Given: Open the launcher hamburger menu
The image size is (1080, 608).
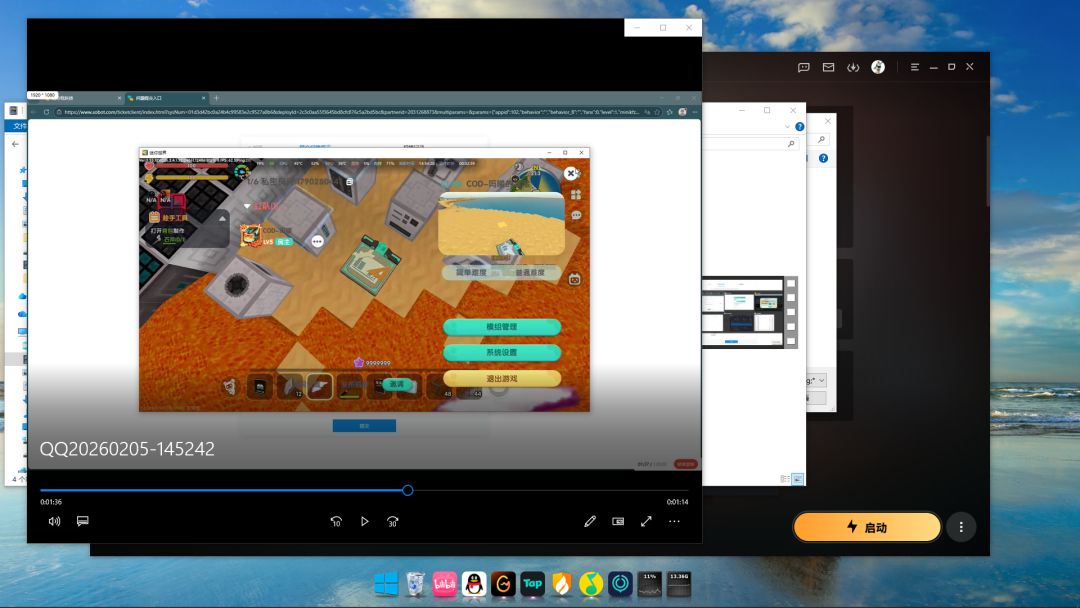Looking at the screenshot, I should point(915,67).
